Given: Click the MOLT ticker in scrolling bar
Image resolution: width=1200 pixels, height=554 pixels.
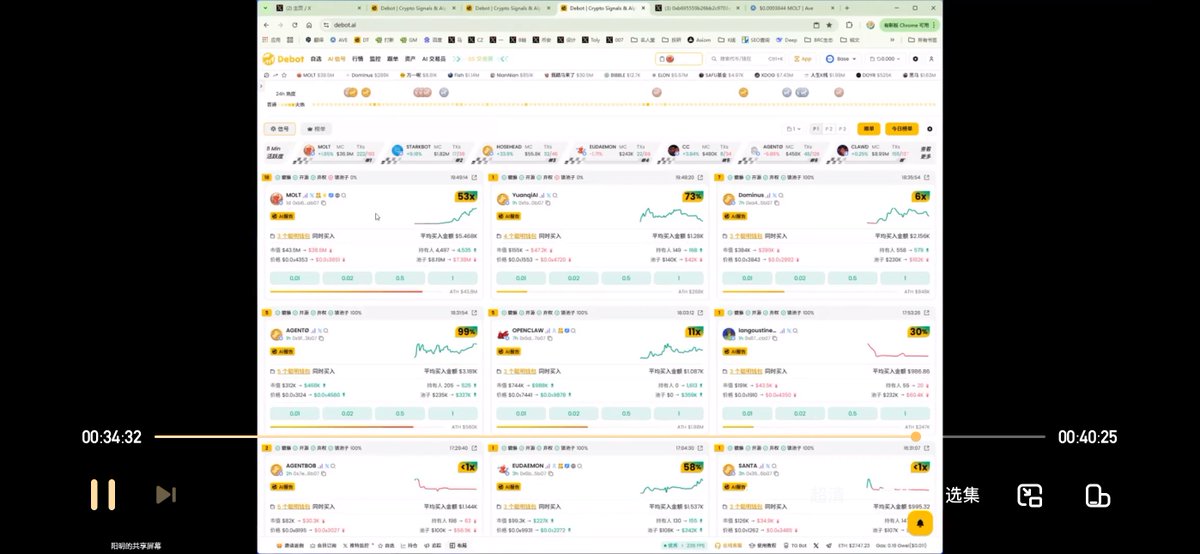Looking at the screenshot, I should (x=313, y=75).
